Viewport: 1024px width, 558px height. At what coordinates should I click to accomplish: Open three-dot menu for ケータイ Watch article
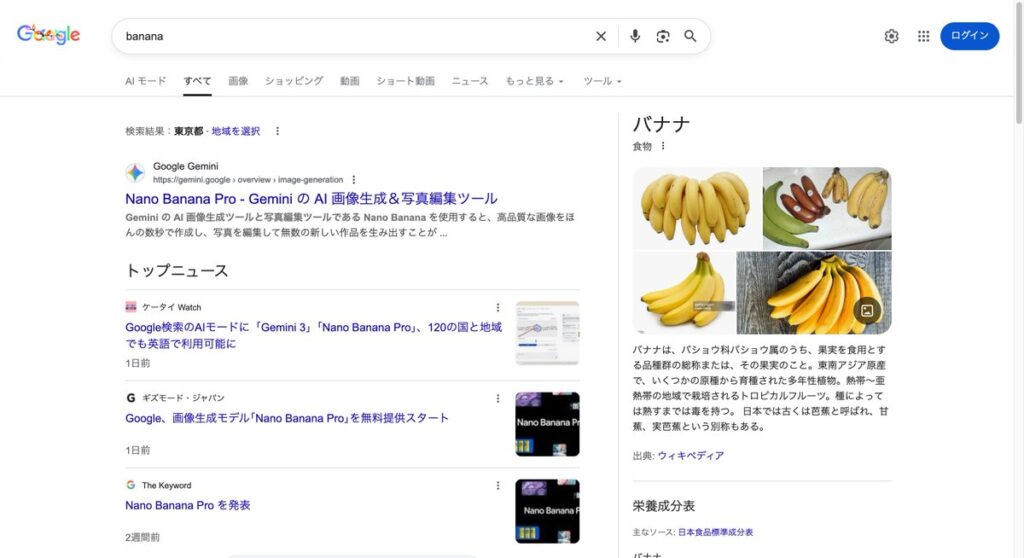[x=498, y=307]
